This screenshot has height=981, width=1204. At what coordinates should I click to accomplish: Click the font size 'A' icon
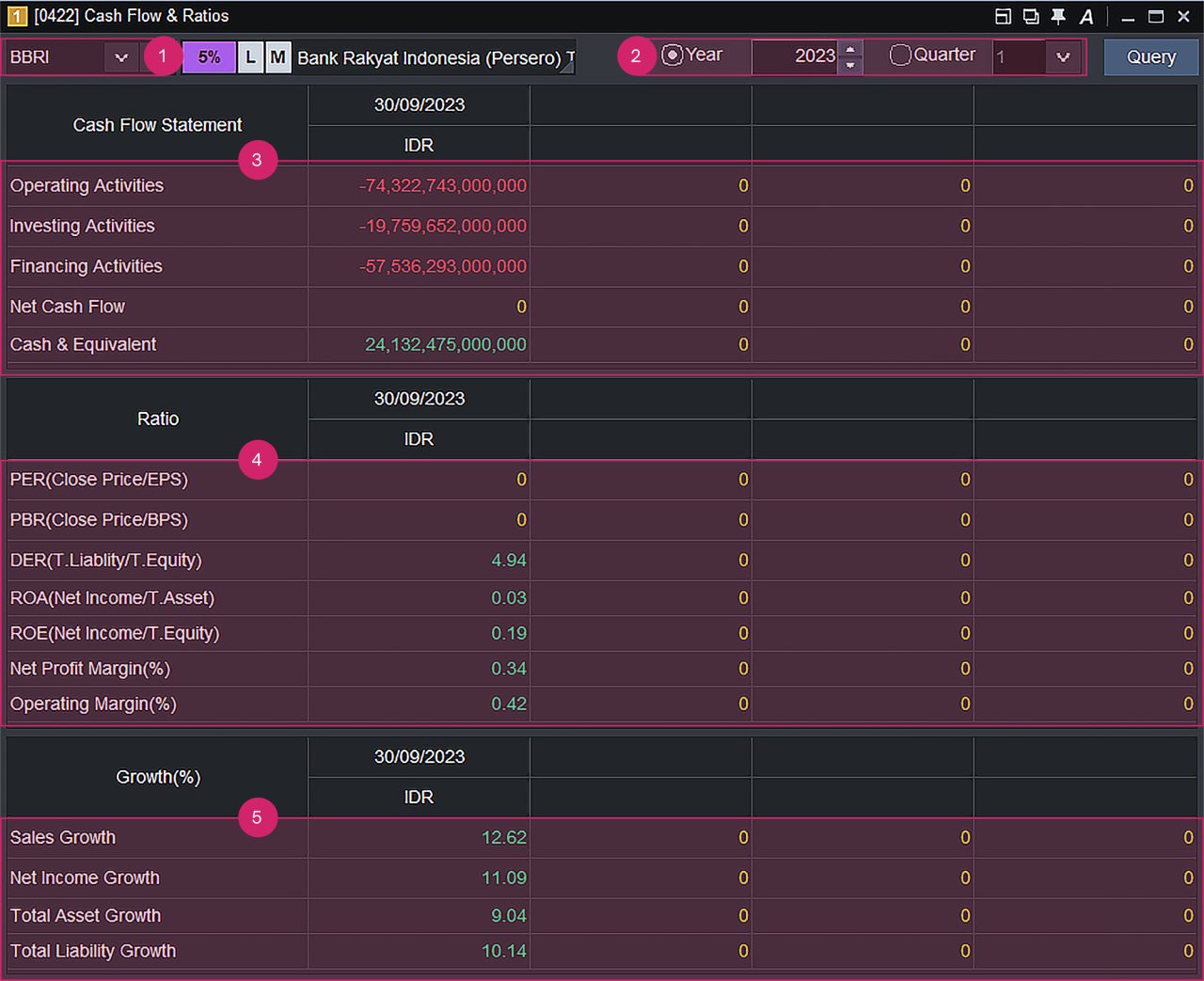pyautogui.click(x=1086, y=16)
